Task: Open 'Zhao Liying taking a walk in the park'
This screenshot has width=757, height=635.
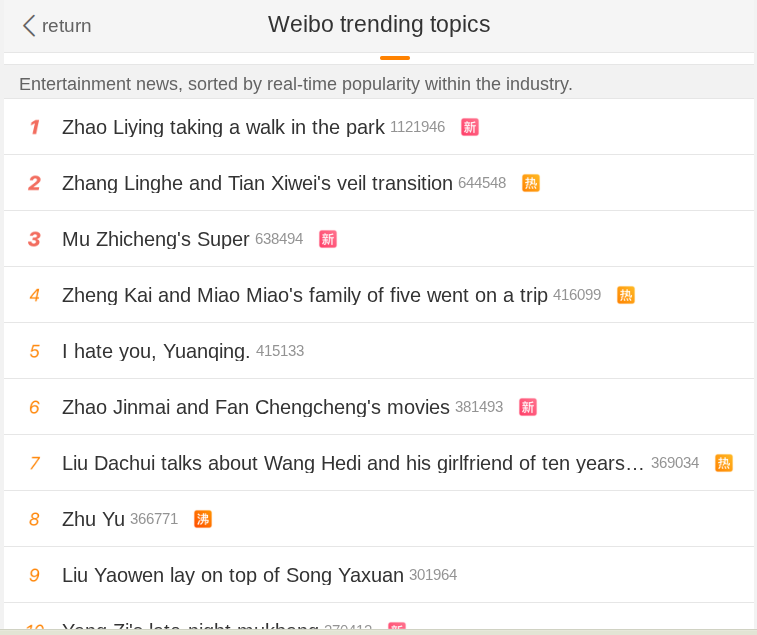Action: click(223, 127)
